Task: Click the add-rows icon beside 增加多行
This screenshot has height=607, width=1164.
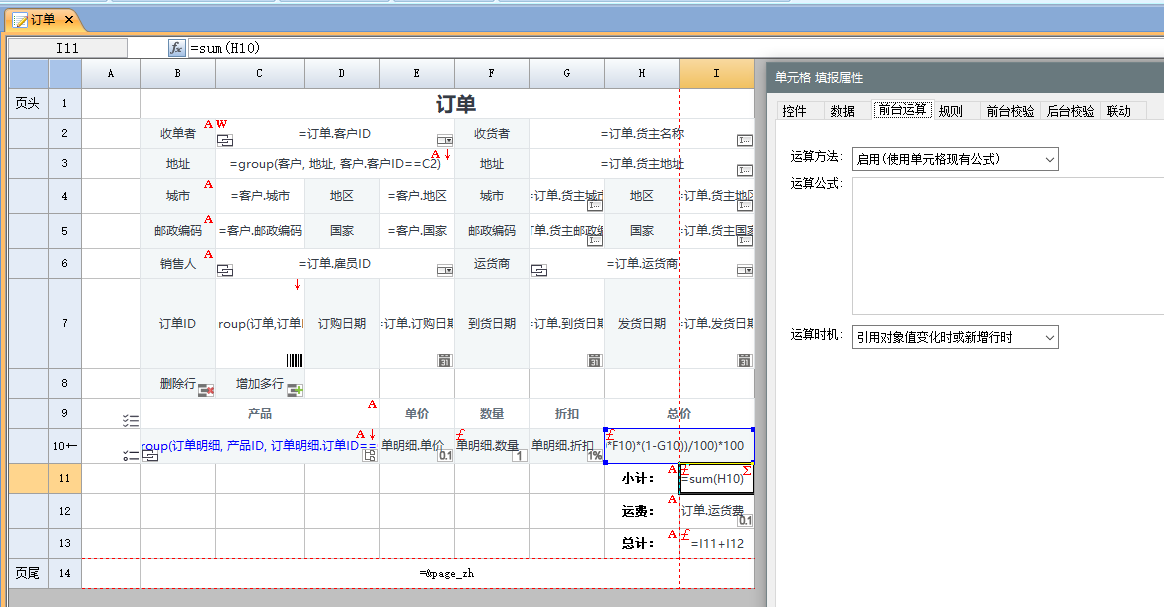Action: [295, 389]
